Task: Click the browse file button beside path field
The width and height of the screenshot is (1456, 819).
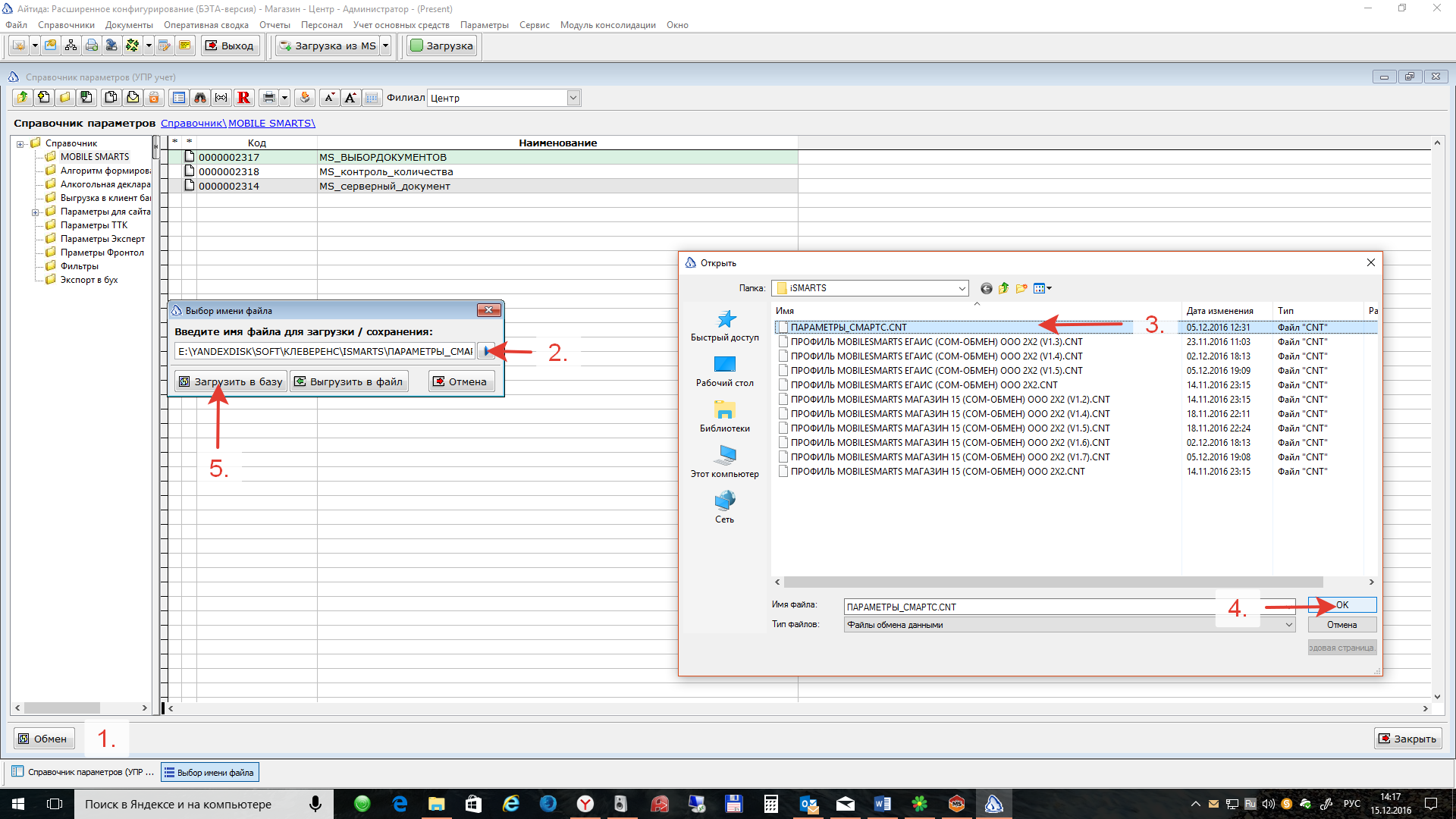Action: click(x=486, y=351)
